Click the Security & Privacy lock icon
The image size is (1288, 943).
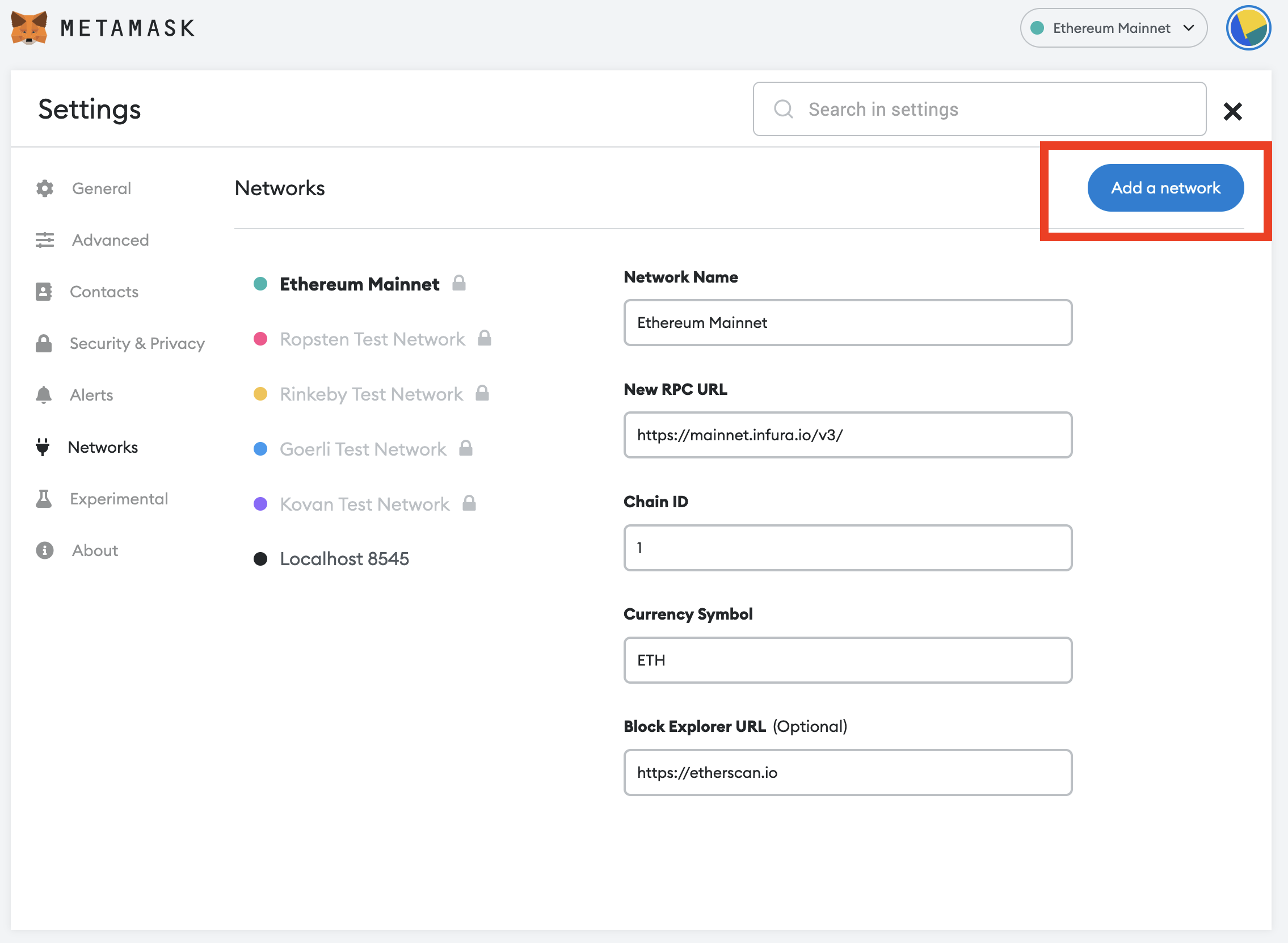[44, 344]
